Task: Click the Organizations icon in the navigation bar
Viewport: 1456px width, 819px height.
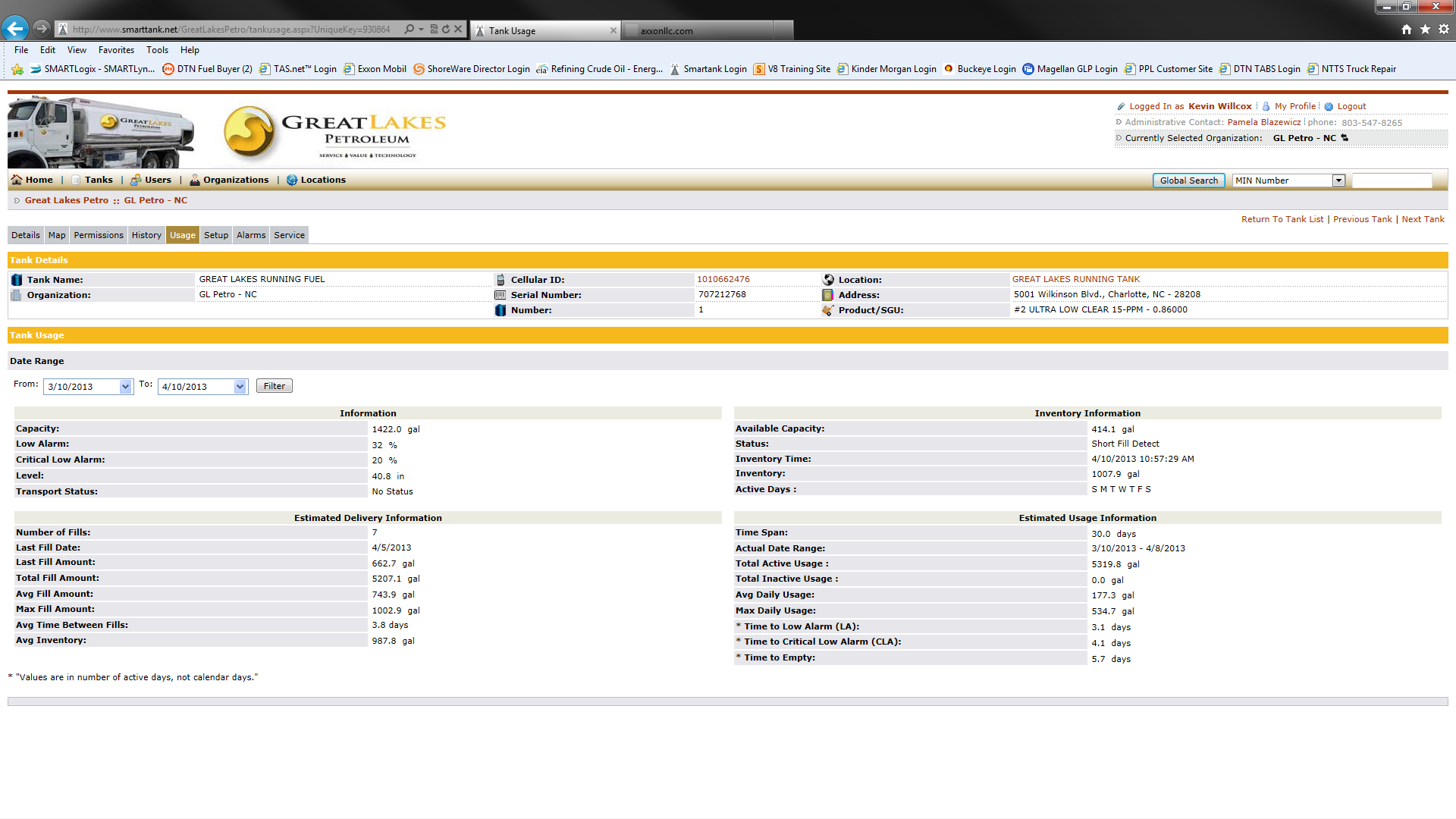Action: (x=195, y=180)
